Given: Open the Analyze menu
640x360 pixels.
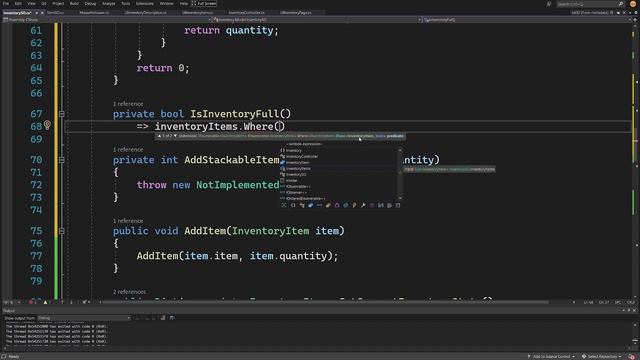Looking at the screenshot, I should (x=108, y=3).
